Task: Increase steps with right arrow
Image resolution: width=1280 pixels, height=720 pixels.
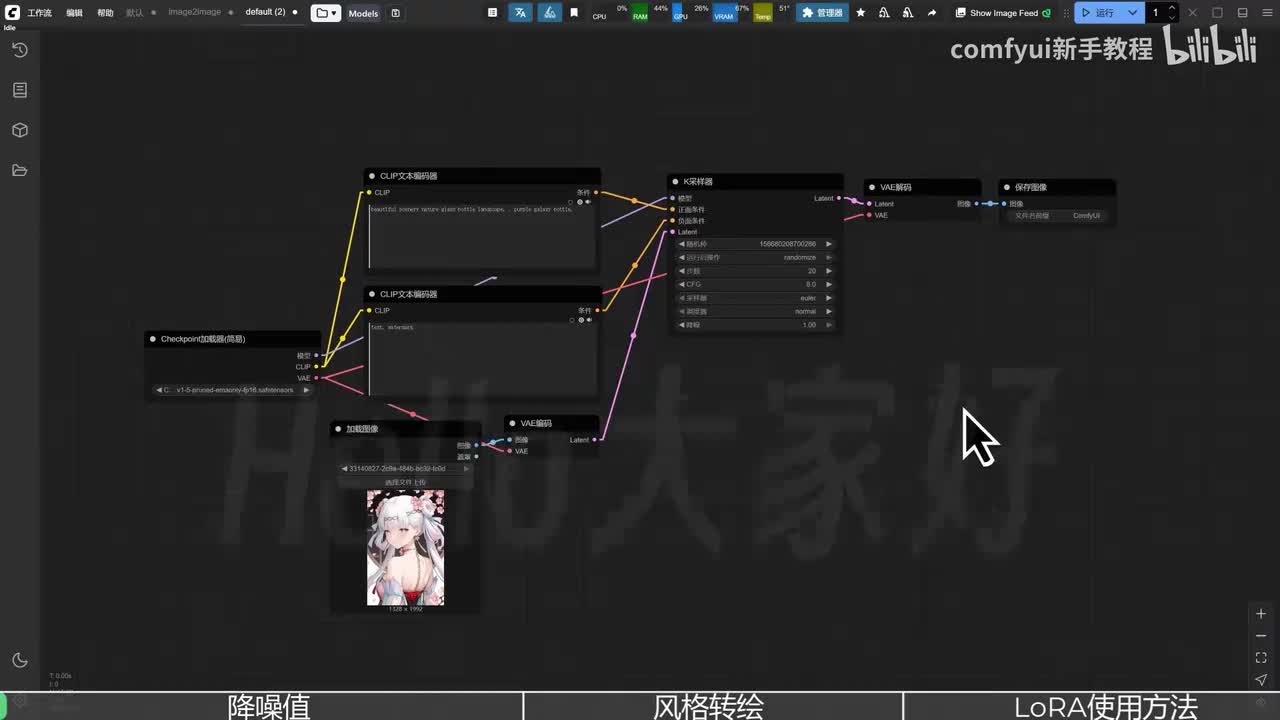Action: coord(829,271)
